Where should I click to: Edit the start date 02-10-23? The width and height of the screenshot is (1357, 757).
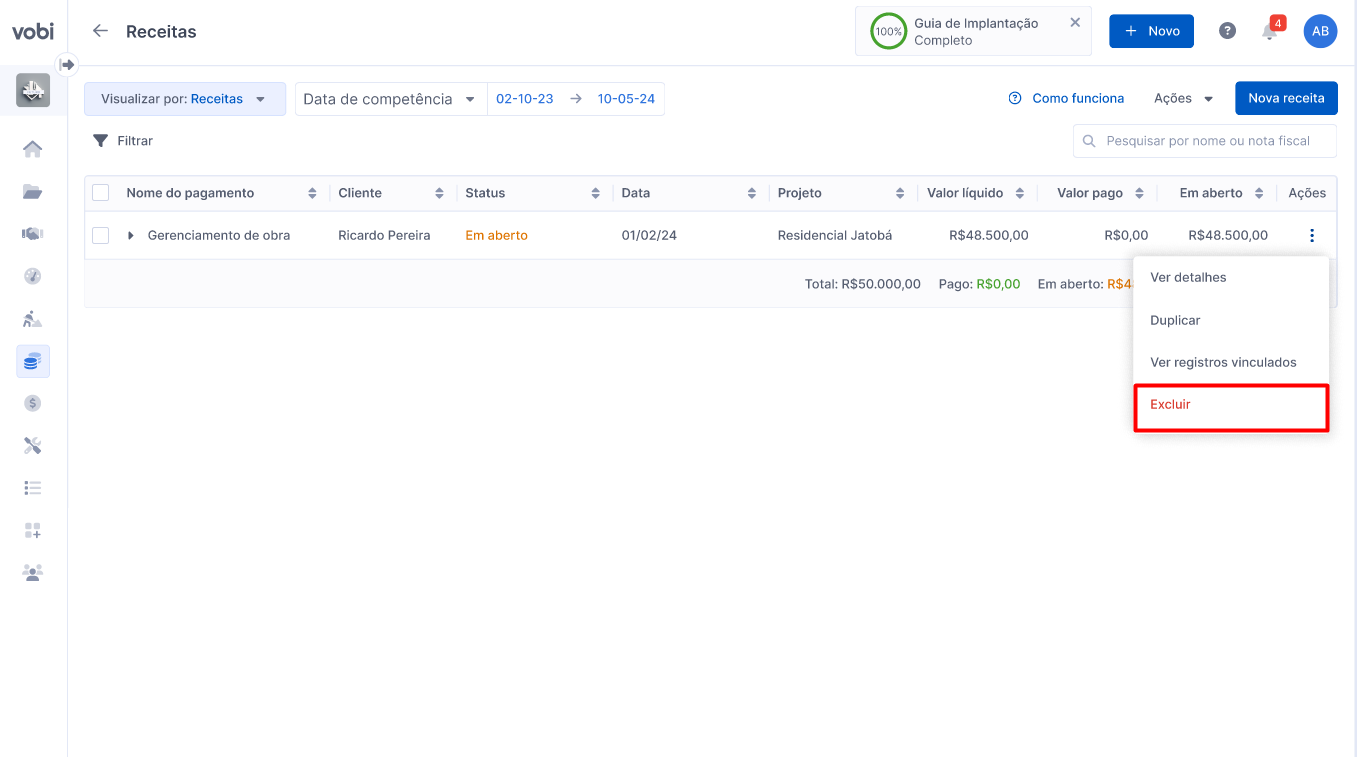click(x=525, y=99)
